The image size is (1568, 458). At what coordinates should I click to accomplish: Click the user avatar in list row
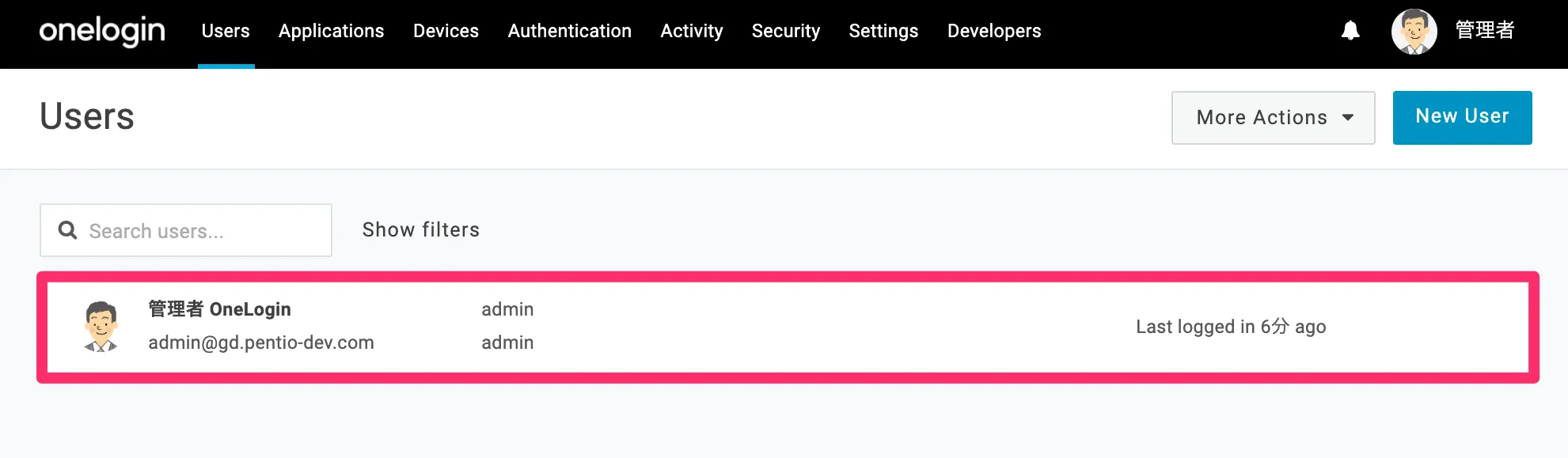pyautogui.click(x=101, y=326)
